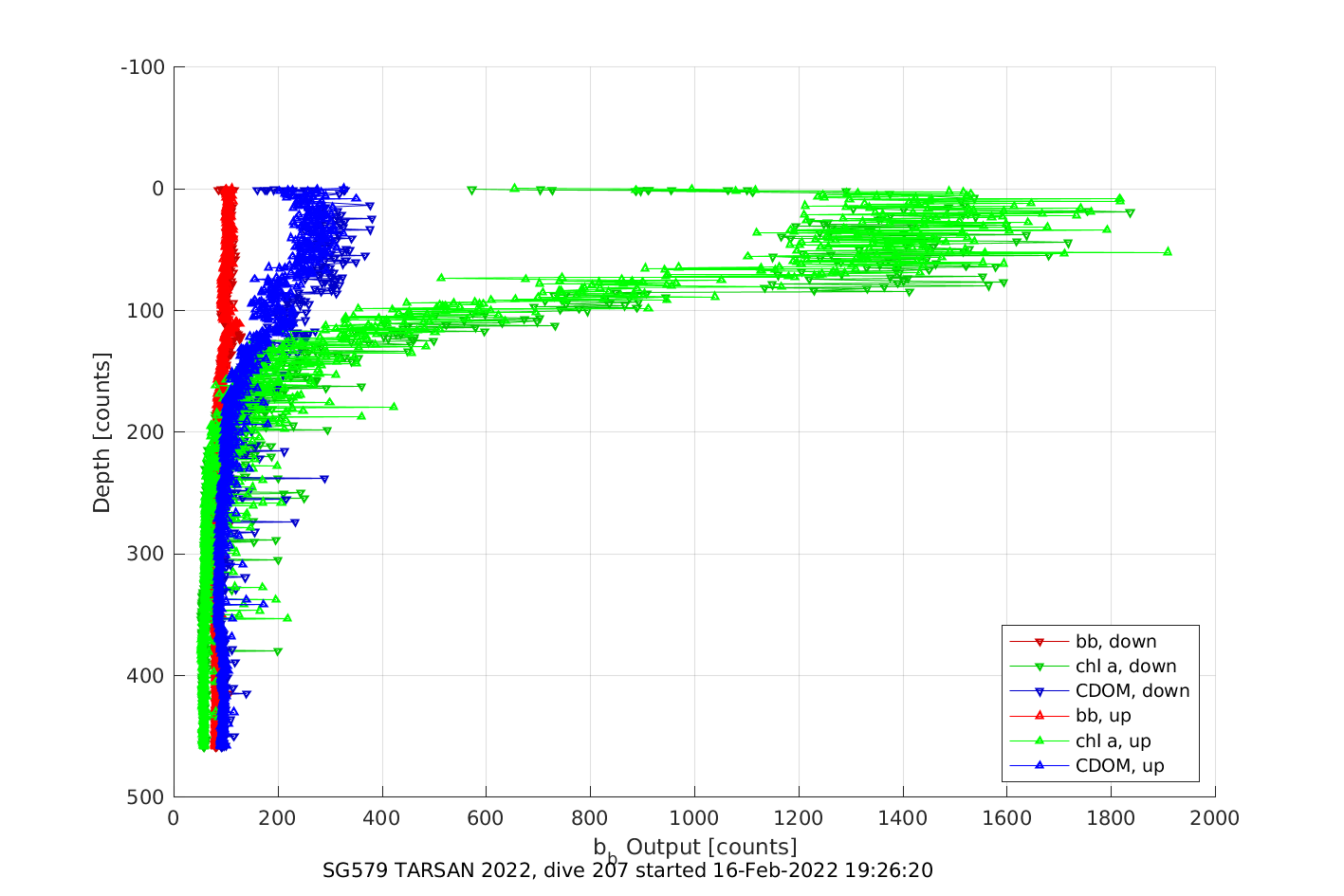Click the x-axis tick label 200
1344x896 pixels.
point(278,818)
